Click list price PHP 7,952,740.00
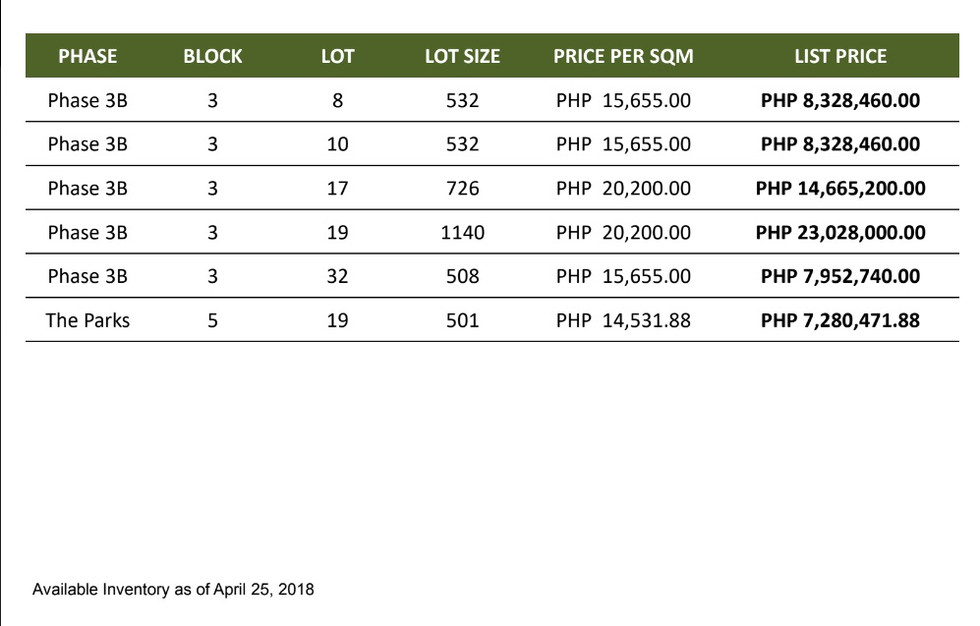Image resolution: width=980 pixels, height=626 pixels. [x=840, y=276]
